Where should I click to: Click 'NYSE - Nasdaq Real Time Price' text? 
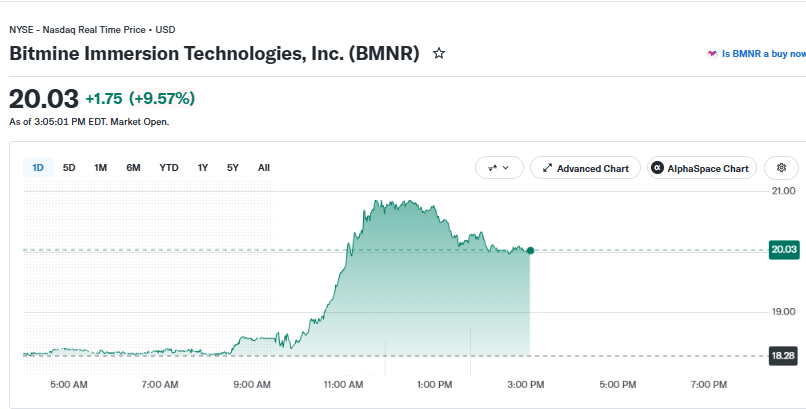click(77, 30)
